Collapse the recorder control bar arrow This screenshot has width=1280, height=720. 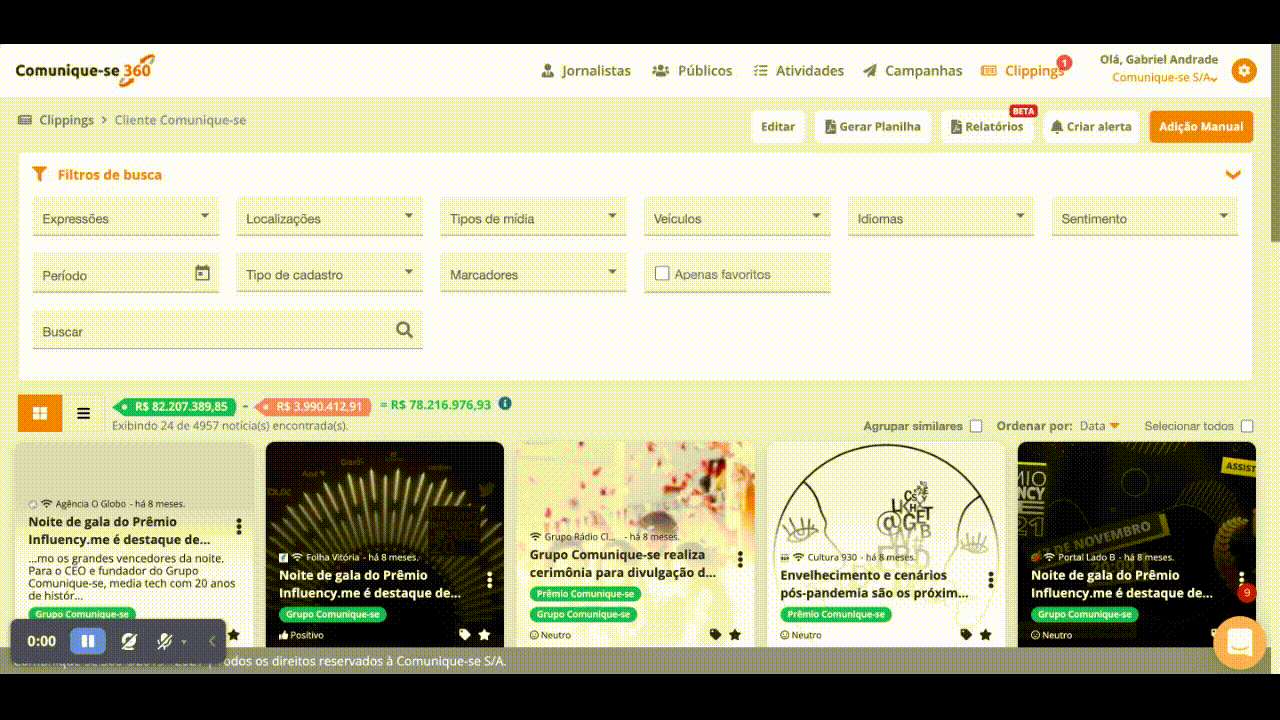(212, 641)
